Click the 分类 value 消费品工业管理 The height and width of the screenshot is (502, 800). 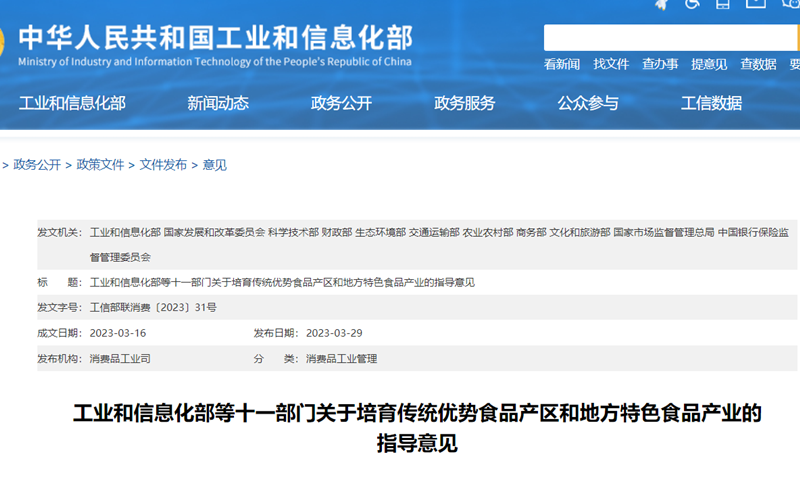[341, 359]
